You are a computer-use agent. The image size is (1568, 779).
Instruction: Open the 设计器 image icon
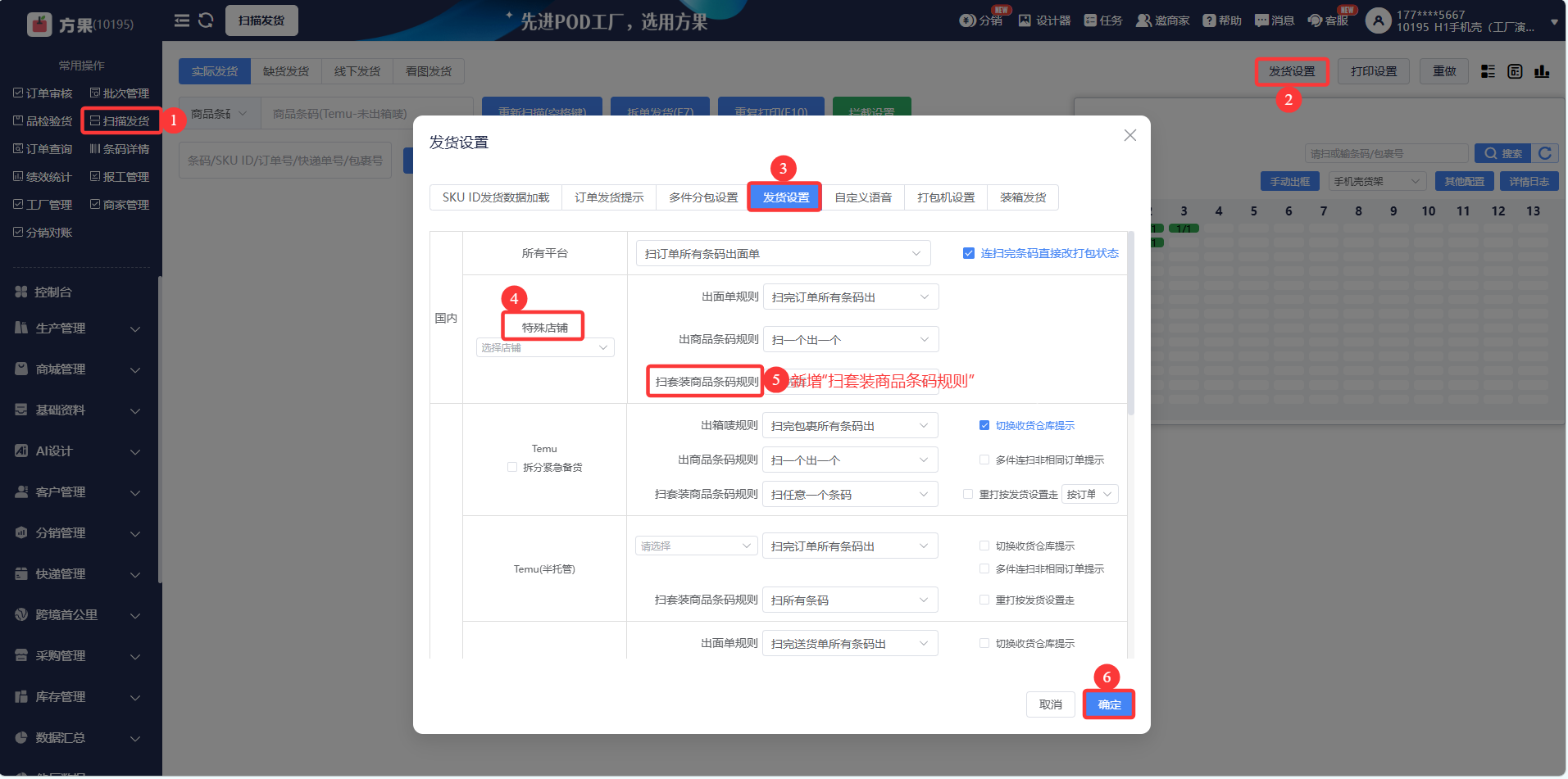[1025, 20]
